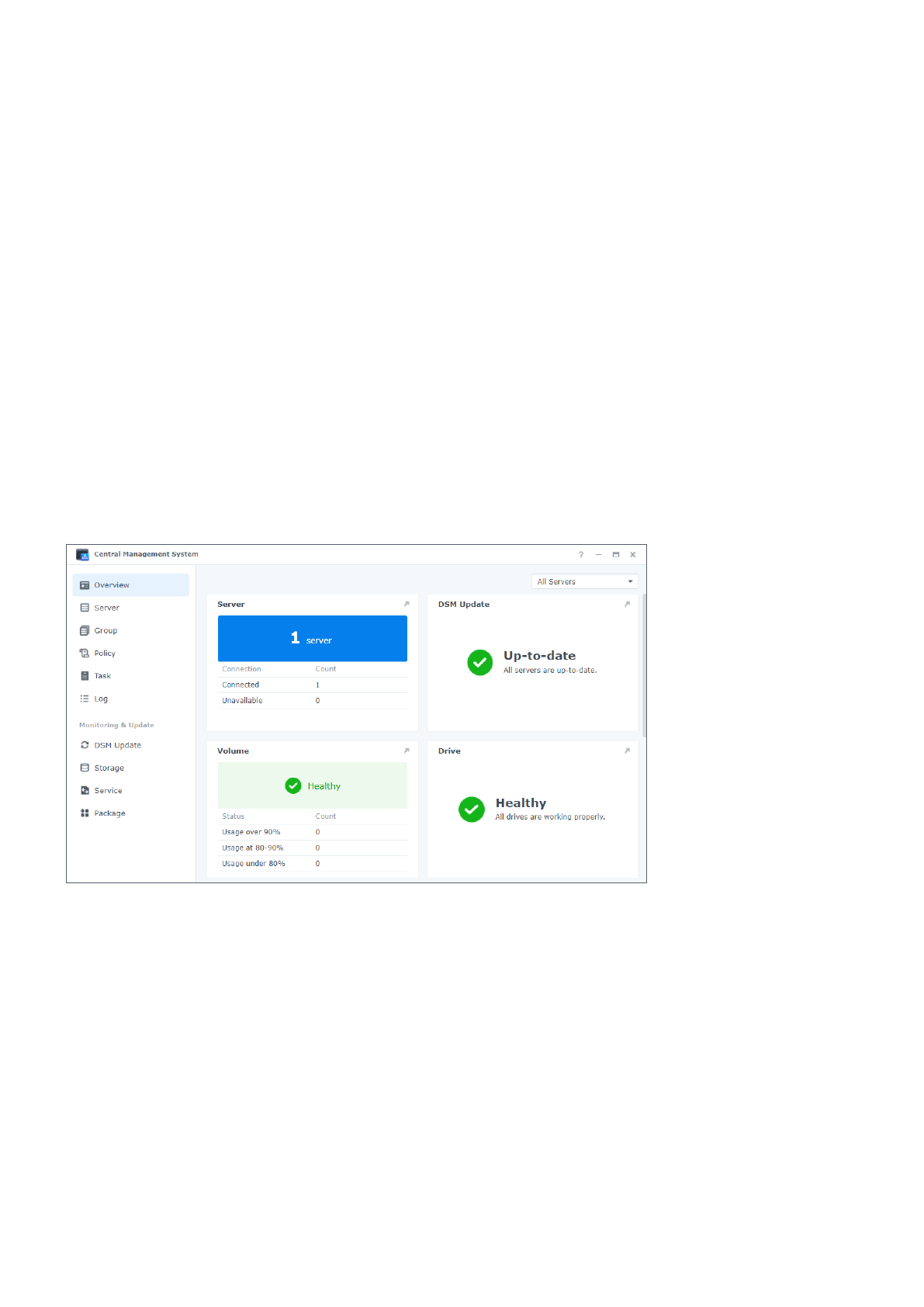
Task: Select the Connected row in Server table
Action: pos(312,685)
